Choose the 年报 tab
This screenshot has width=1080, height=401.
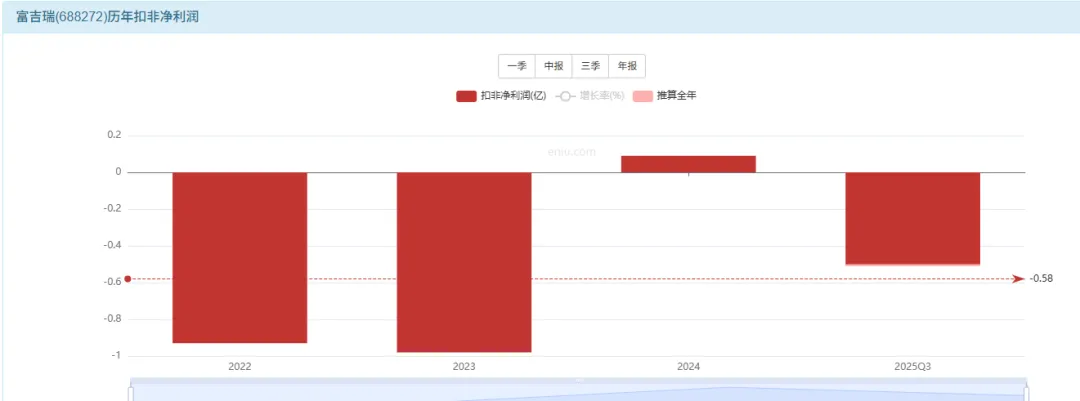[627, 66]
